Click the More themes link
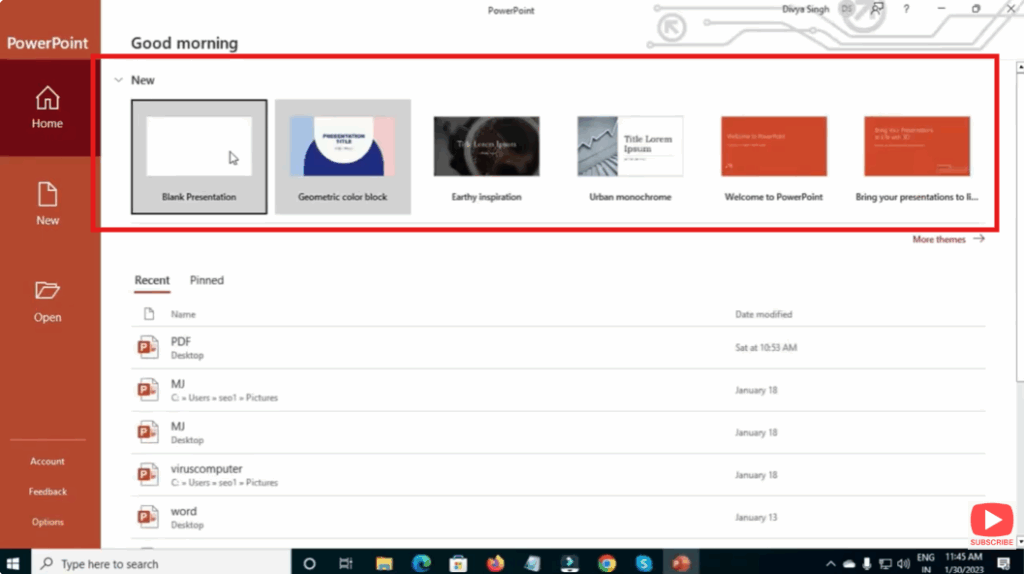The height and width of the screenshot is (574, 1024). click(948, 240)
